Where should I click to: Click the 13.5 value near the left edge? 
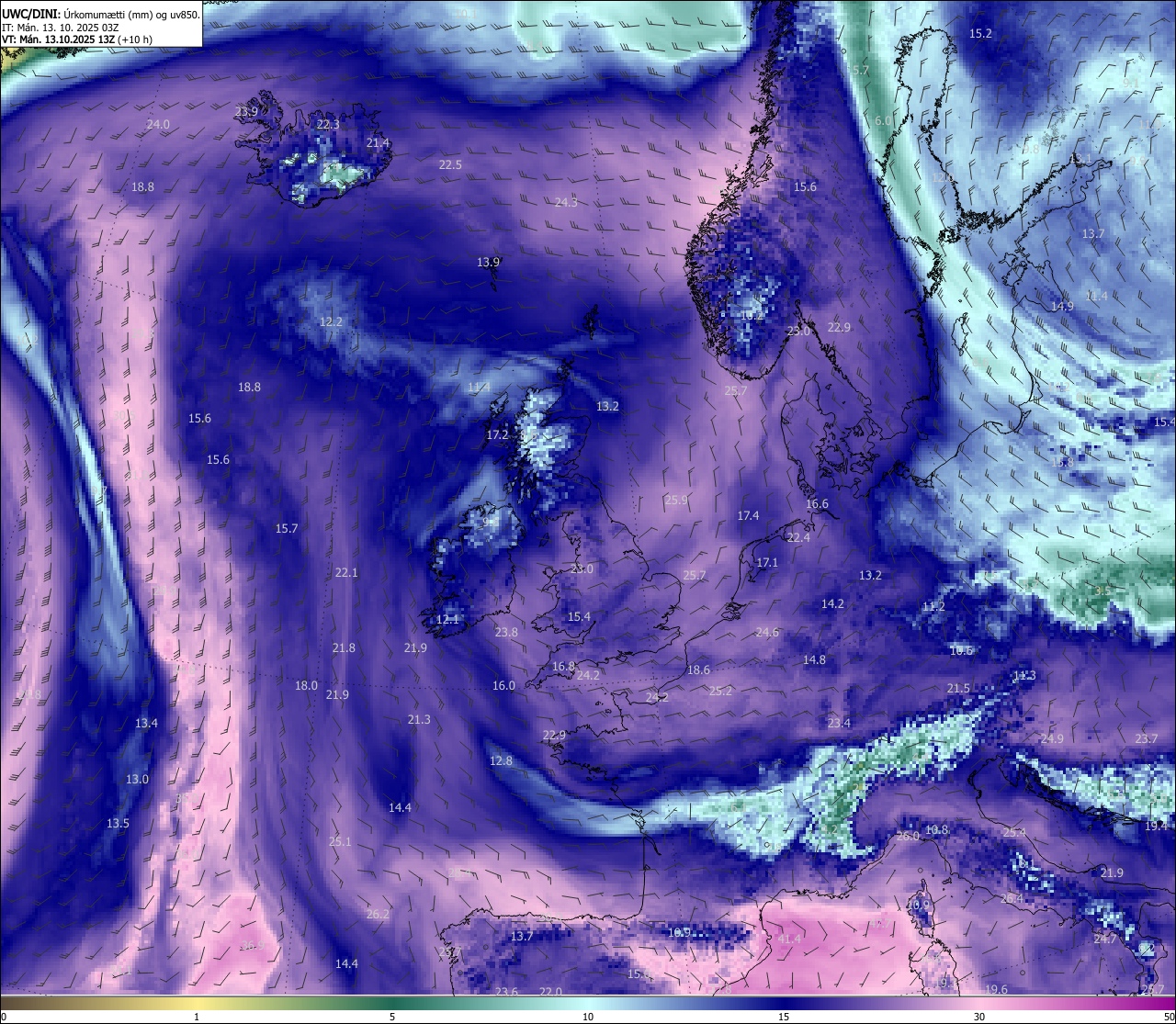pos(118,823)
